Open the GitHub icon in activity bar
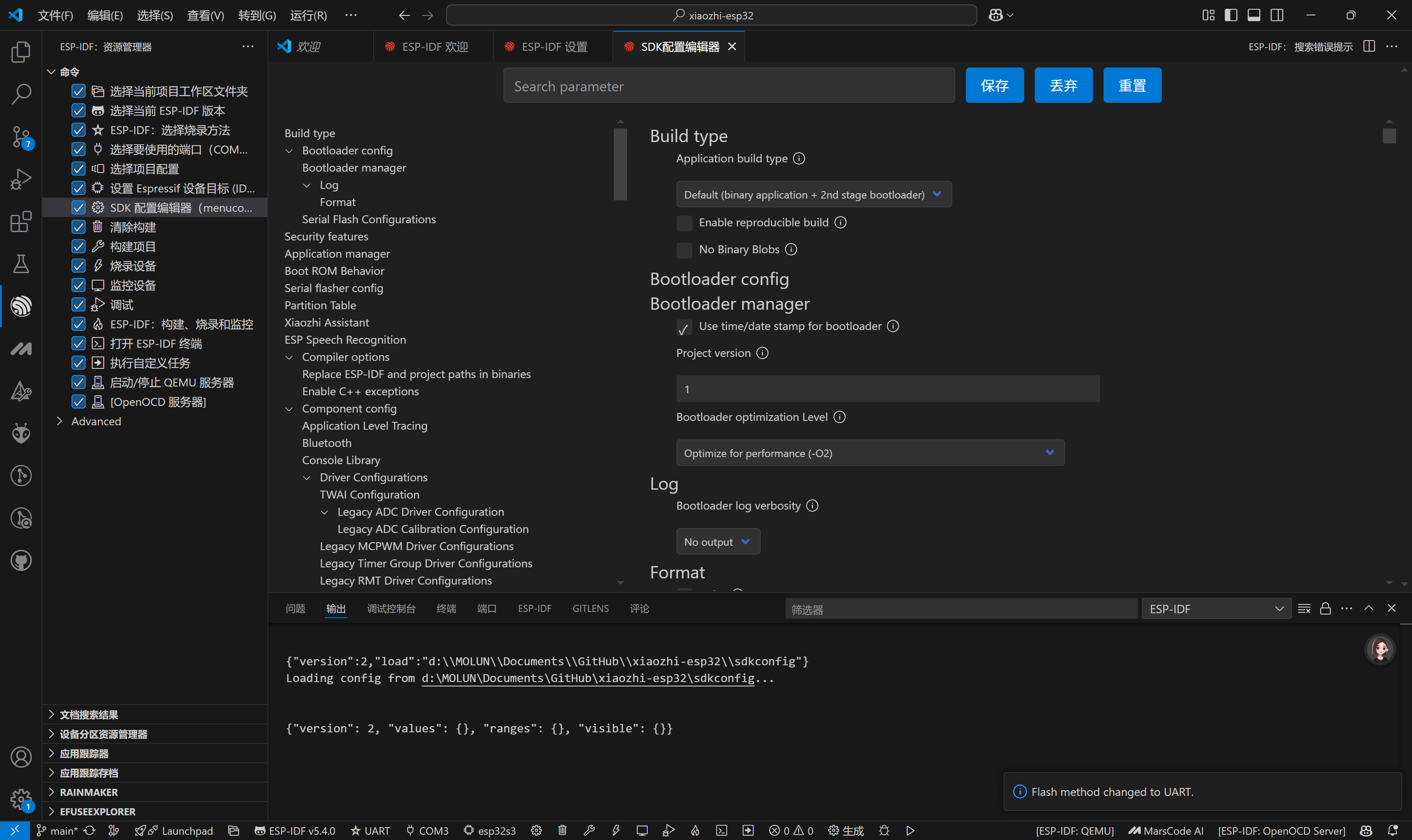Screen dimensions: 1412x840 point(21,560)
